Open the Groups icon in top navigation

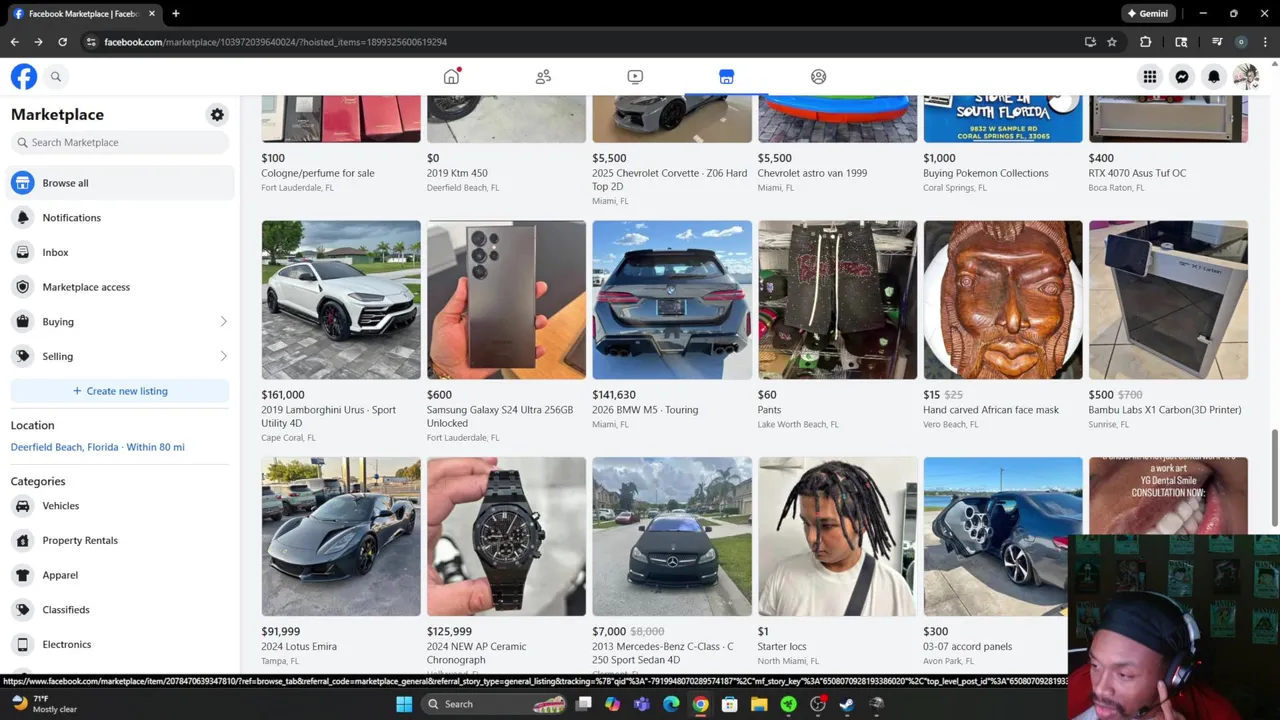pyautogui.click(x=818, y=77)
